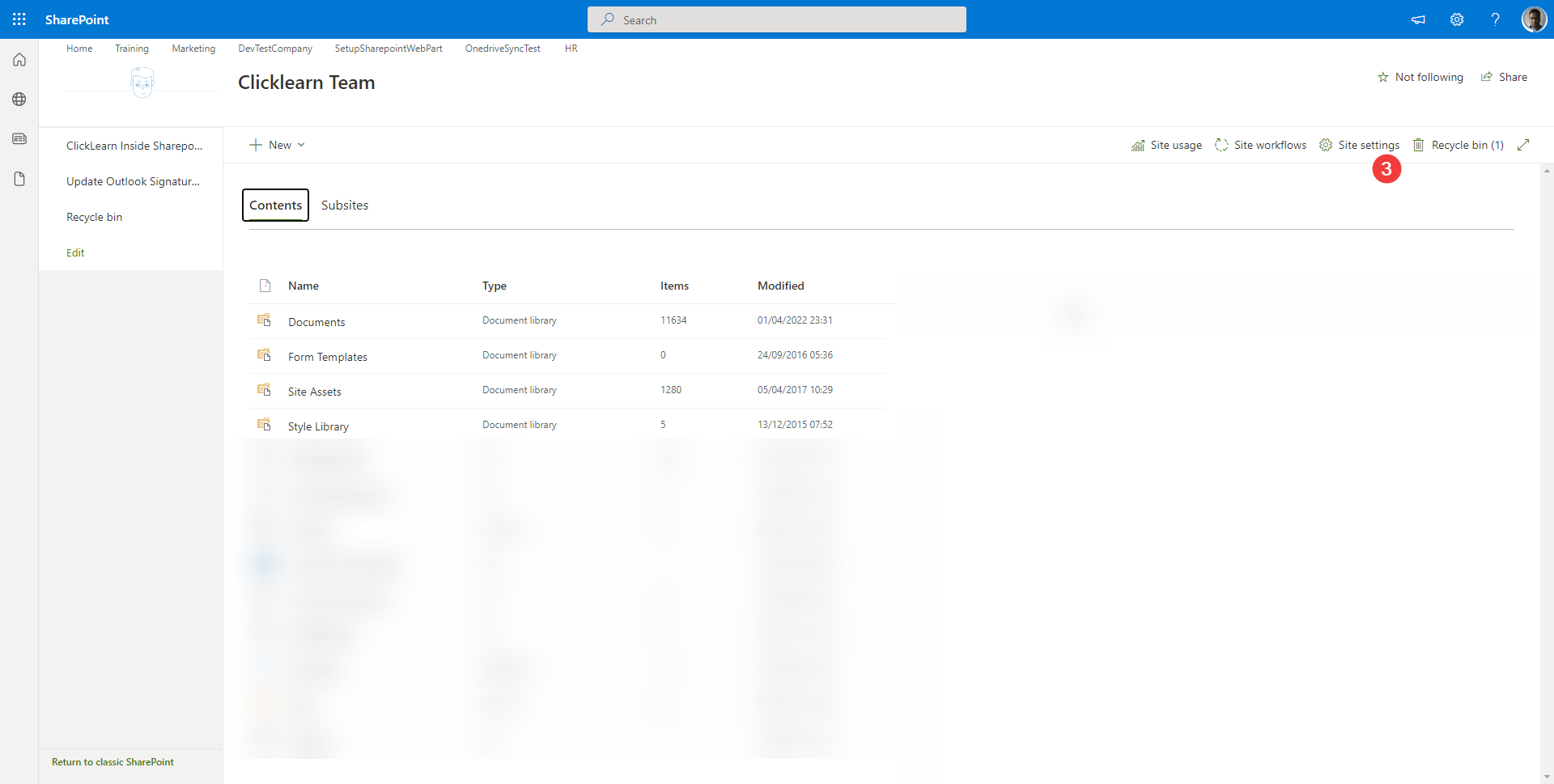
Task: Click the date 13/12/2015 07:52
Action: (795, 425)
